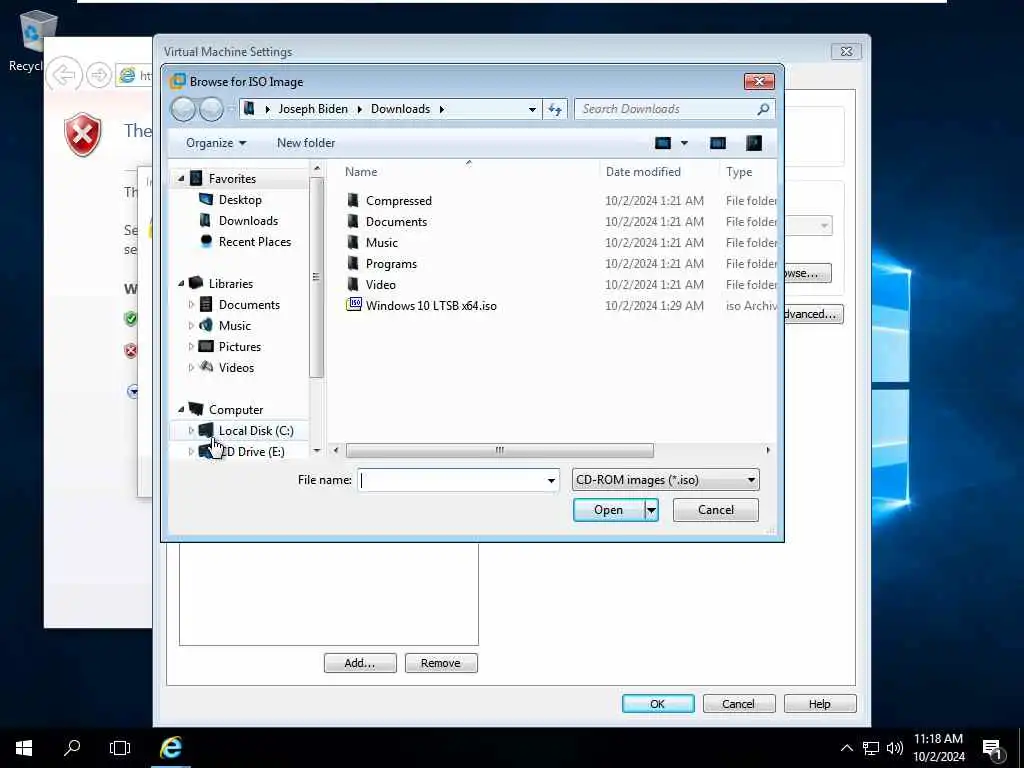Click the red shield error icon in browser window
This screenshot has height=768, width=1024.
(x=83, y=135)
